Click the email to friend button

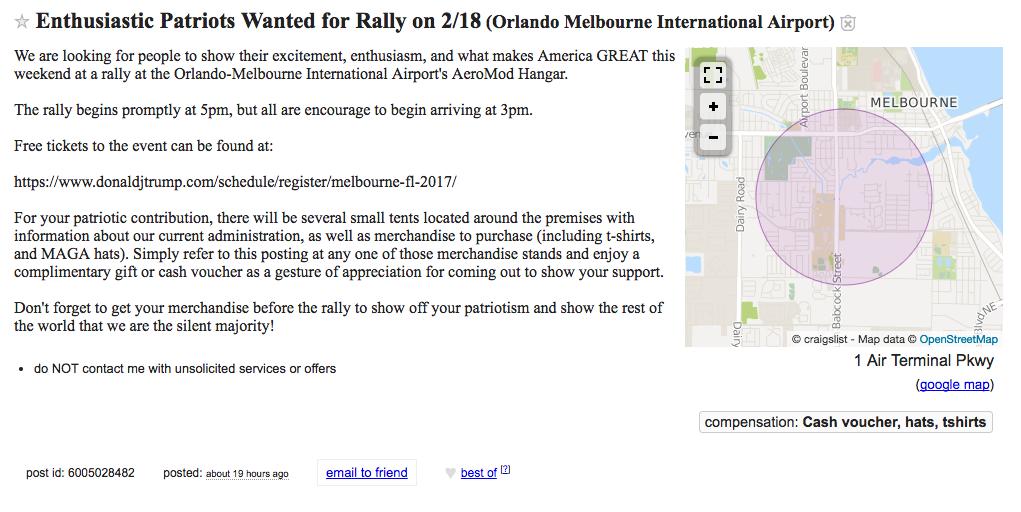[367, 473]
